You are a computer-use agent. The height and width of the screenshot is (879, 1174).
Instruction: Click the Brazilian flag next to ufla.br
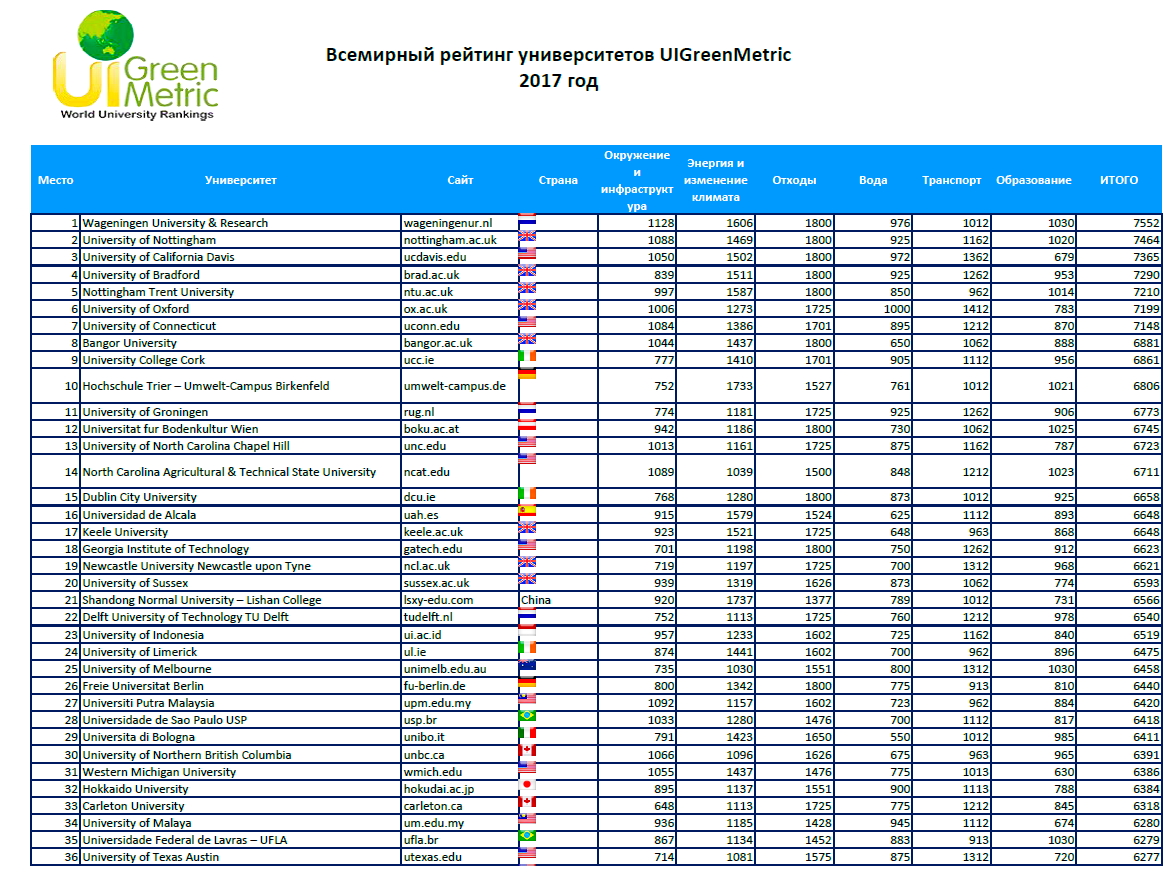527,836
